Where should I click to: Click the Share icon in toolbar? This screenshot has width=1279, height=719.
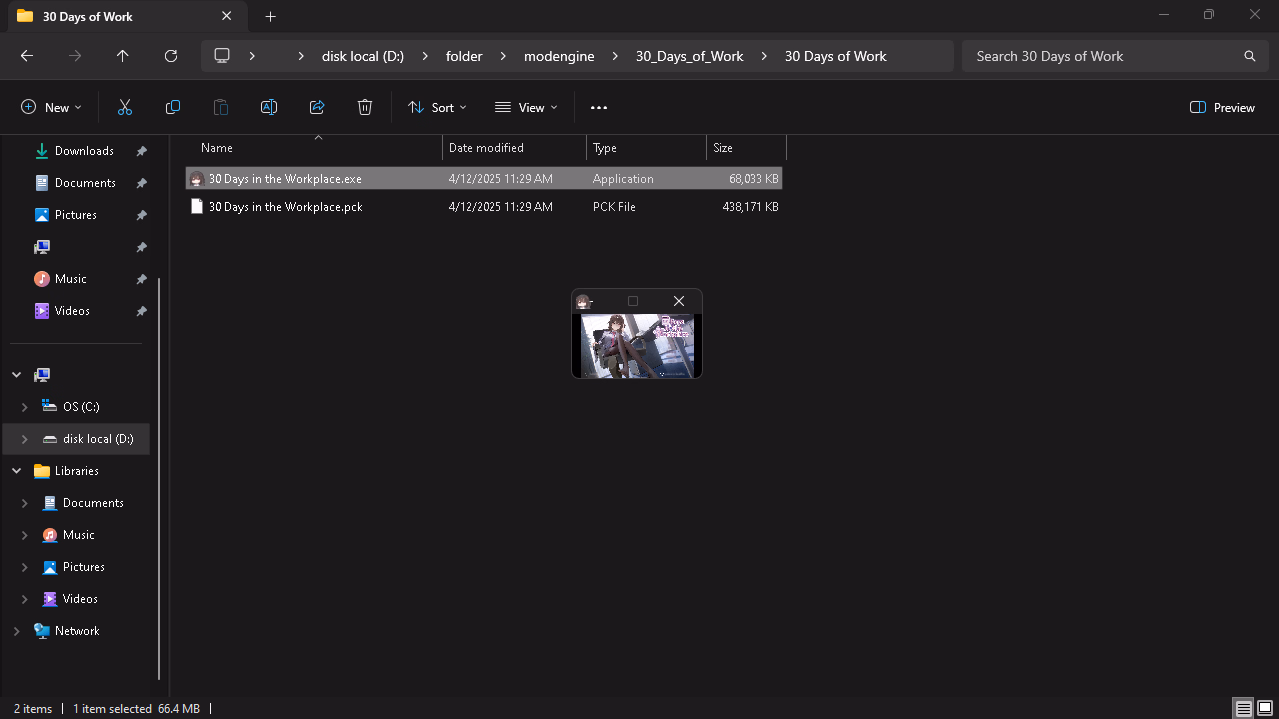(317, 107)
